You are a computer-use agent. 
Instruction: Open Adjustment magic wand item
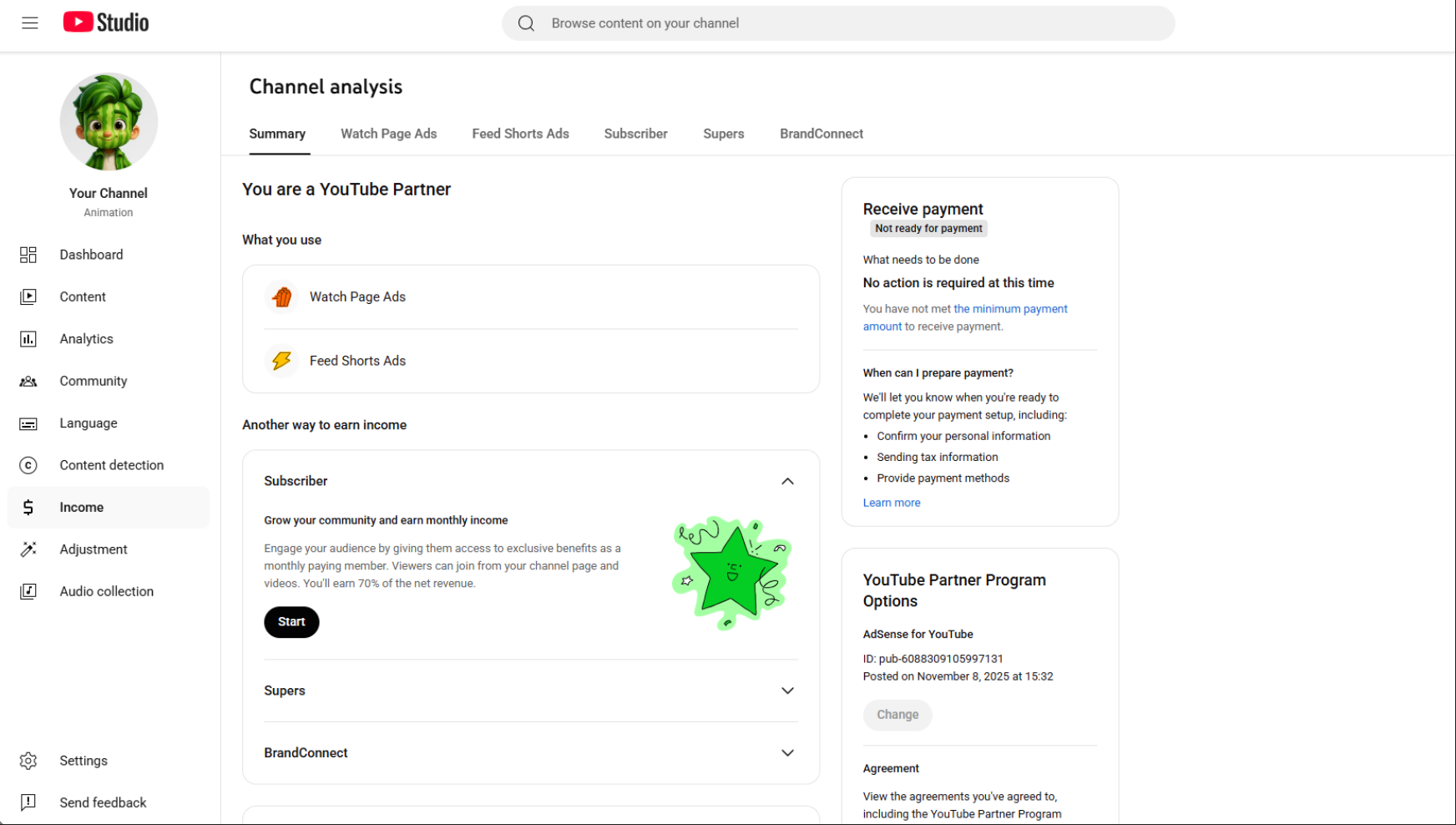click(28, 549)
